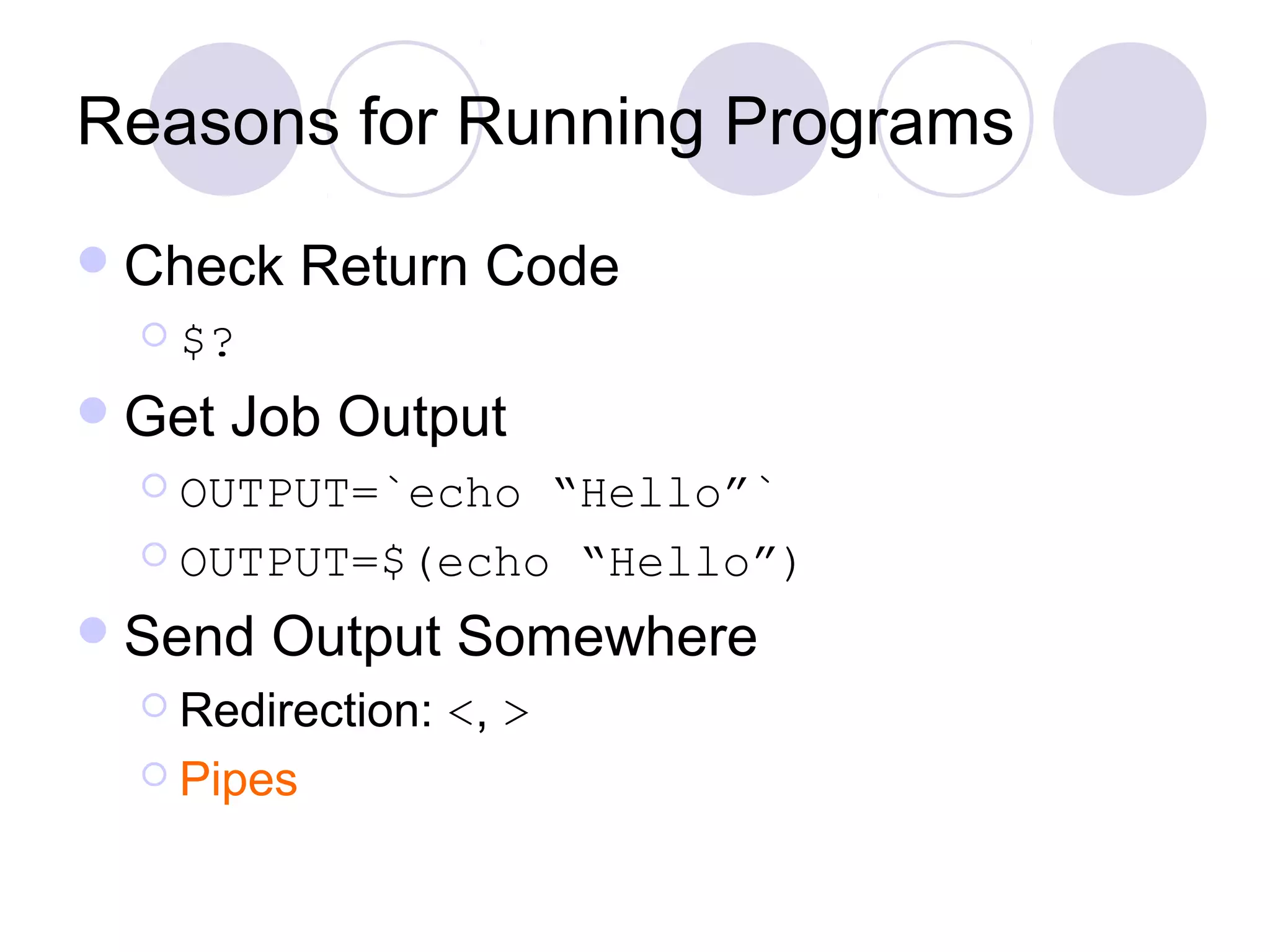The image size is (1270, 952).
Task: Click the filled bullet beside 'Check Return Code'
Action: (x=93, y=260)
